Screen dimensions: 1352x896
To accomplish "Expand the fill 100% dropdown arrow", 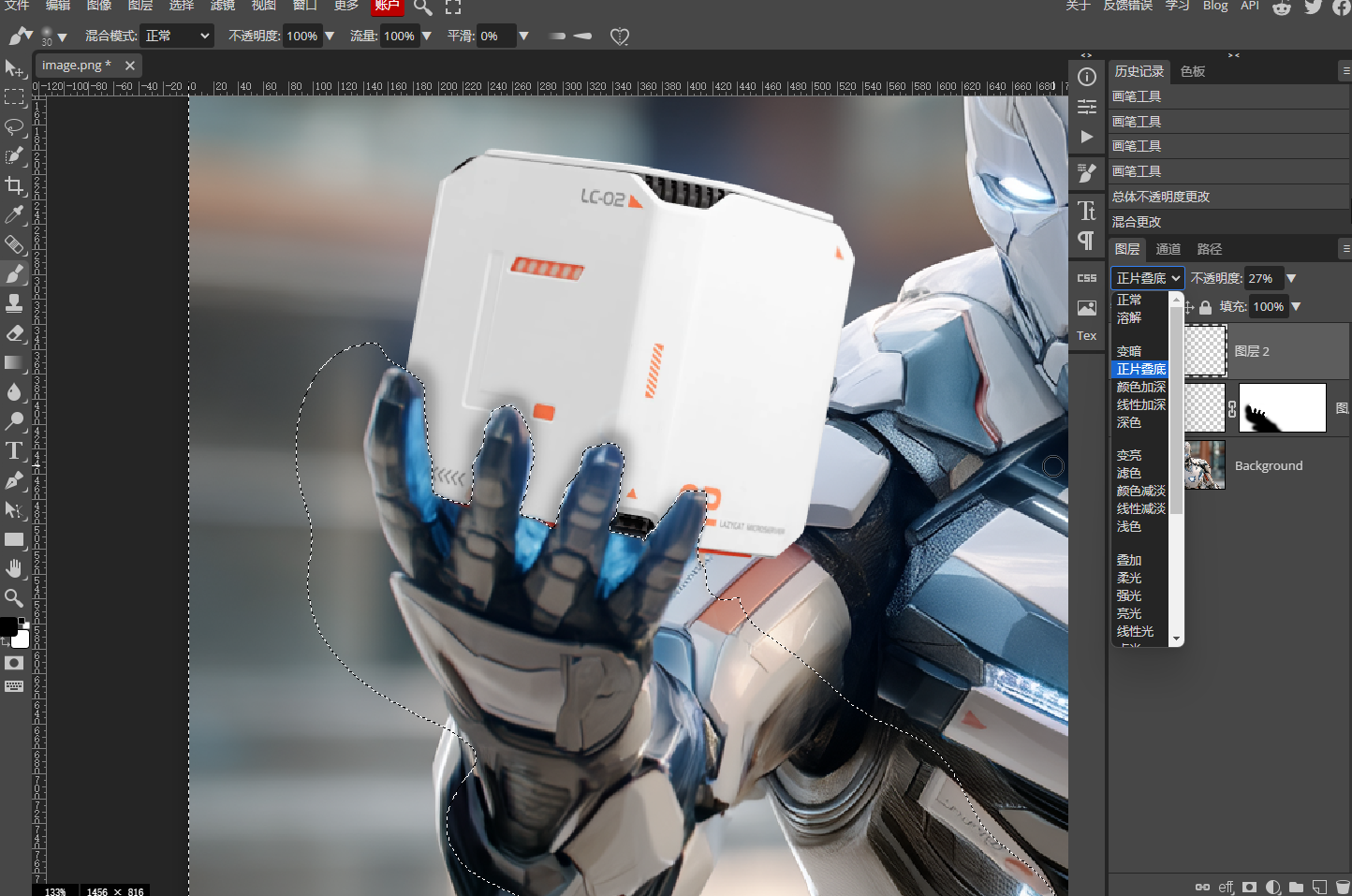I will [x=1296, y=306].
